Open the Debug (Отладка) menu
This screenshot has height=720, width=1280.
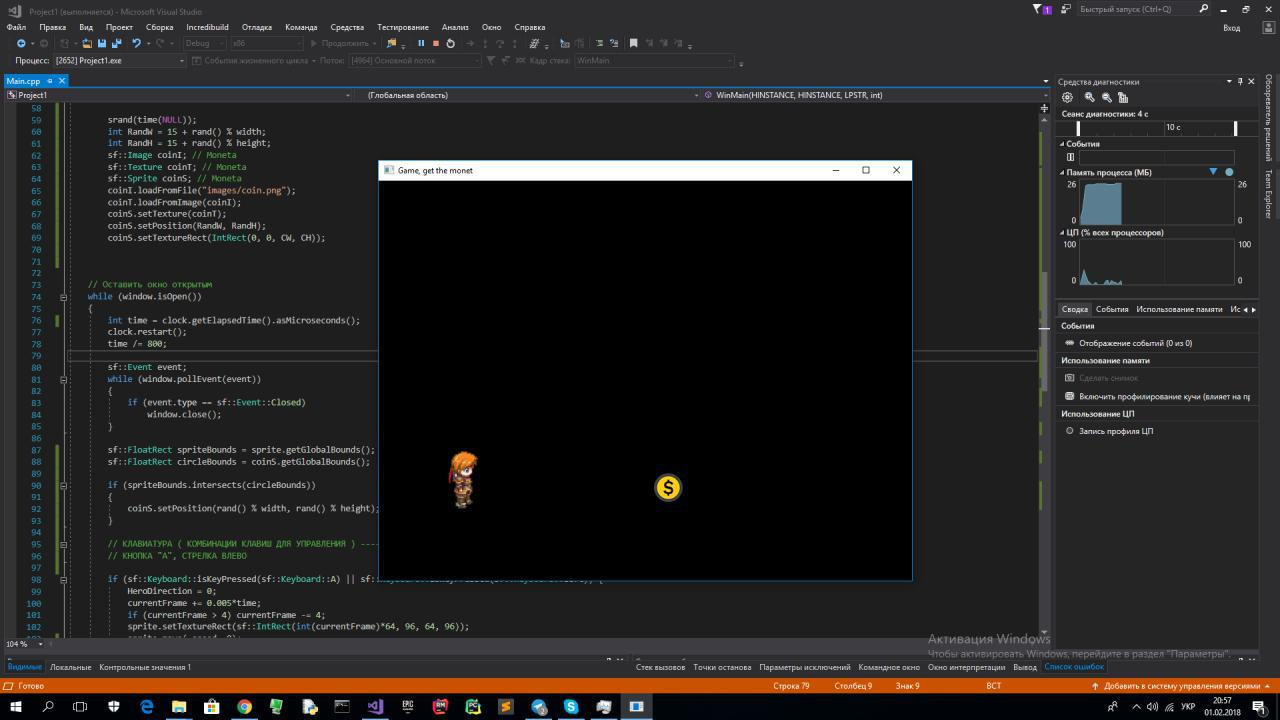[x=256, y=27]
